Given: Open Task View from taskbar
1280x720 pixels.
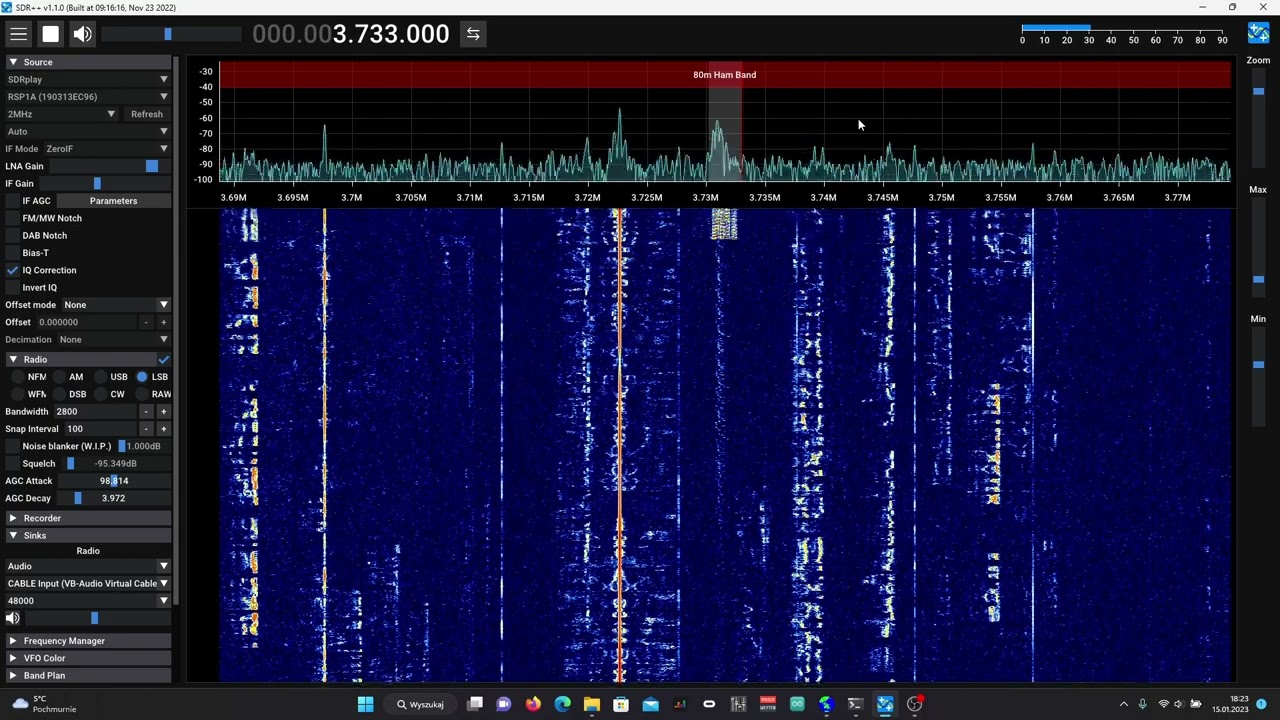Looking at the screenshot, I should point(475,704).
